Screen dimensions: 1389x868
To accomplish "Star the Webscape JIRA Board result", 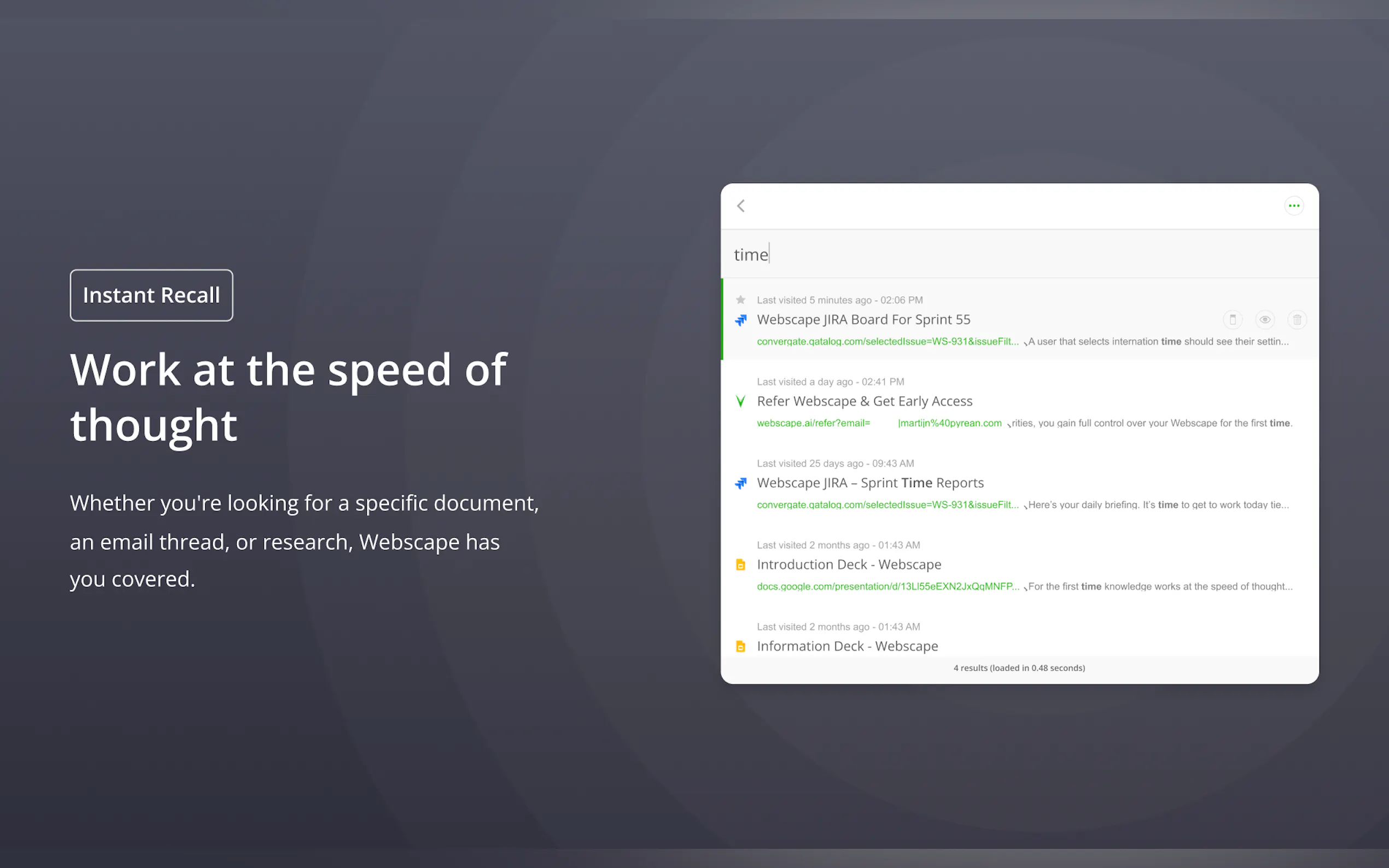I will click(x=741, y=300).
